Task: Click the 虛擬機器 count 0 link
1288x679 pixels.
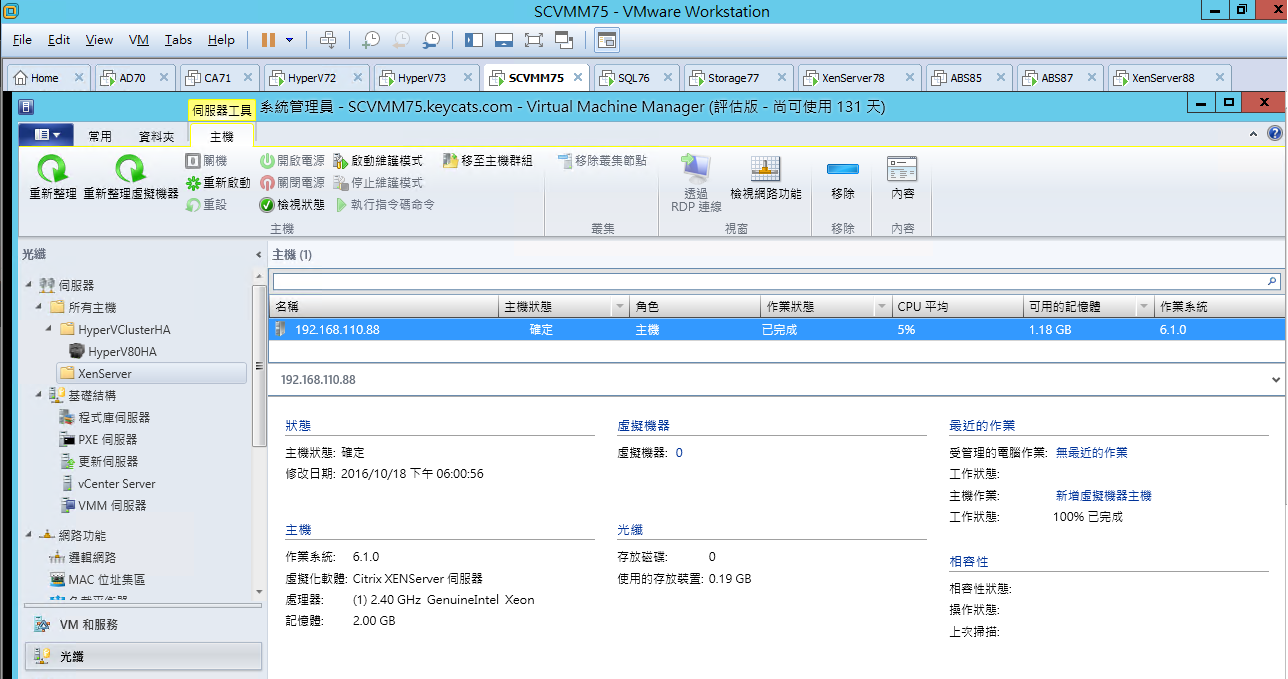Action: [679, 453]
